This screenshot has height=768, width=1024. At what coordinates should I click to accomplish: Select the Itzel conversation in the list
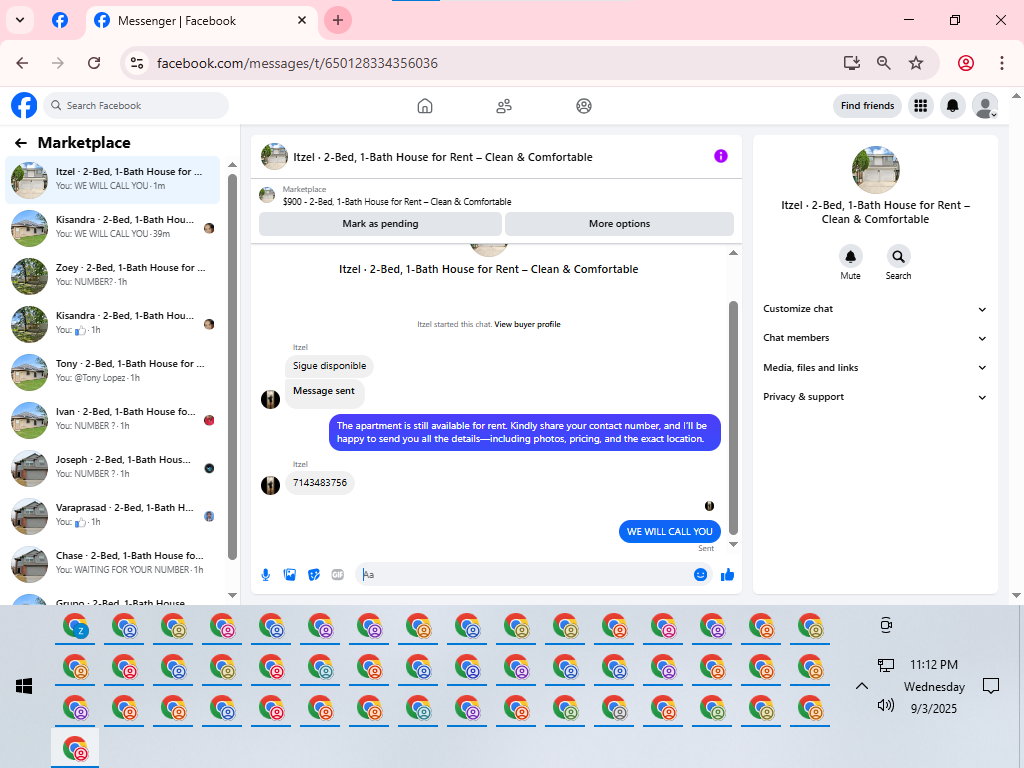[x=112, y=180]
